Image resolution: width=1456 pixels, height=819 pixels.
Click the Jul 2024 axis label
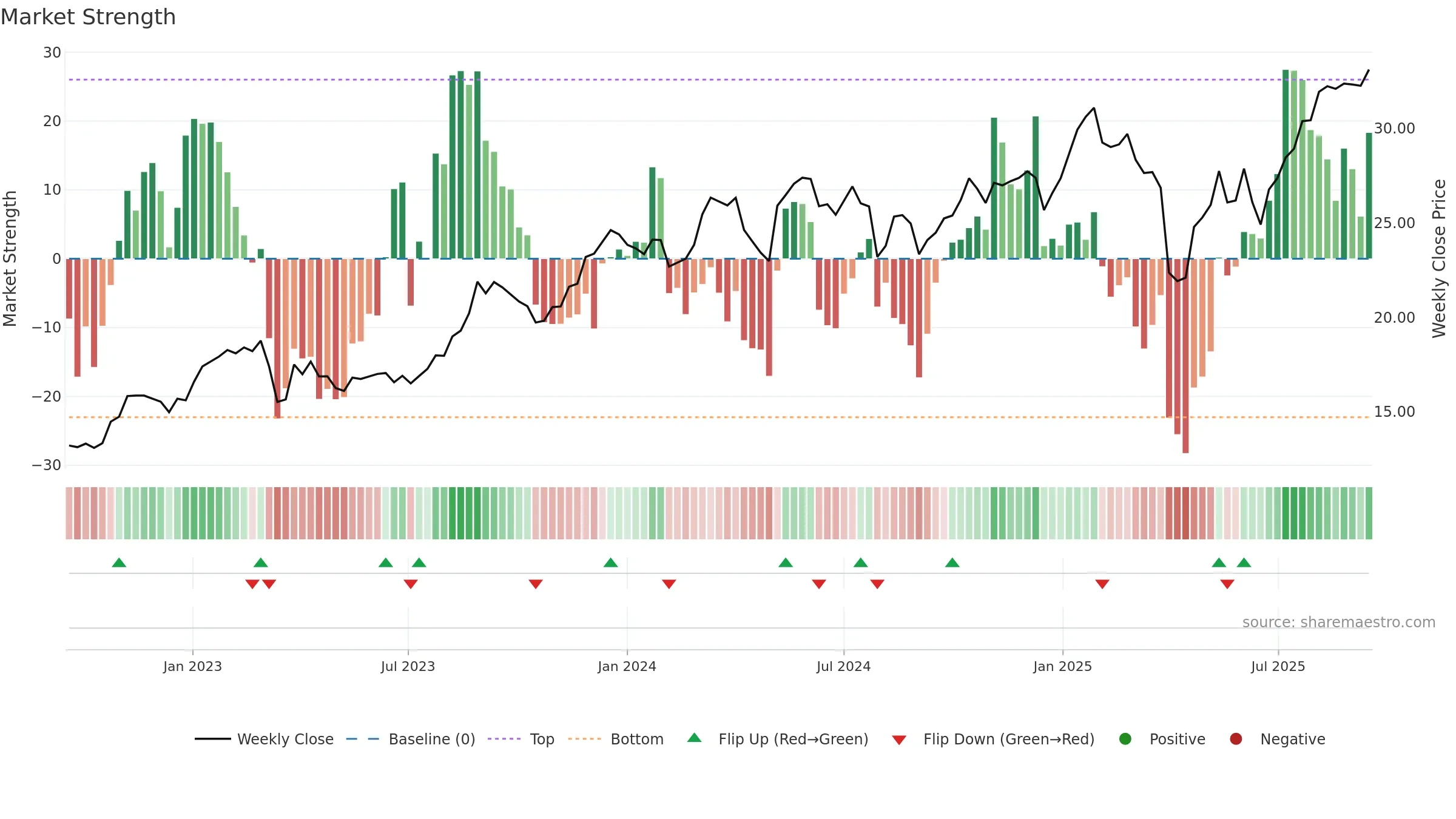(x=843, y=666)
